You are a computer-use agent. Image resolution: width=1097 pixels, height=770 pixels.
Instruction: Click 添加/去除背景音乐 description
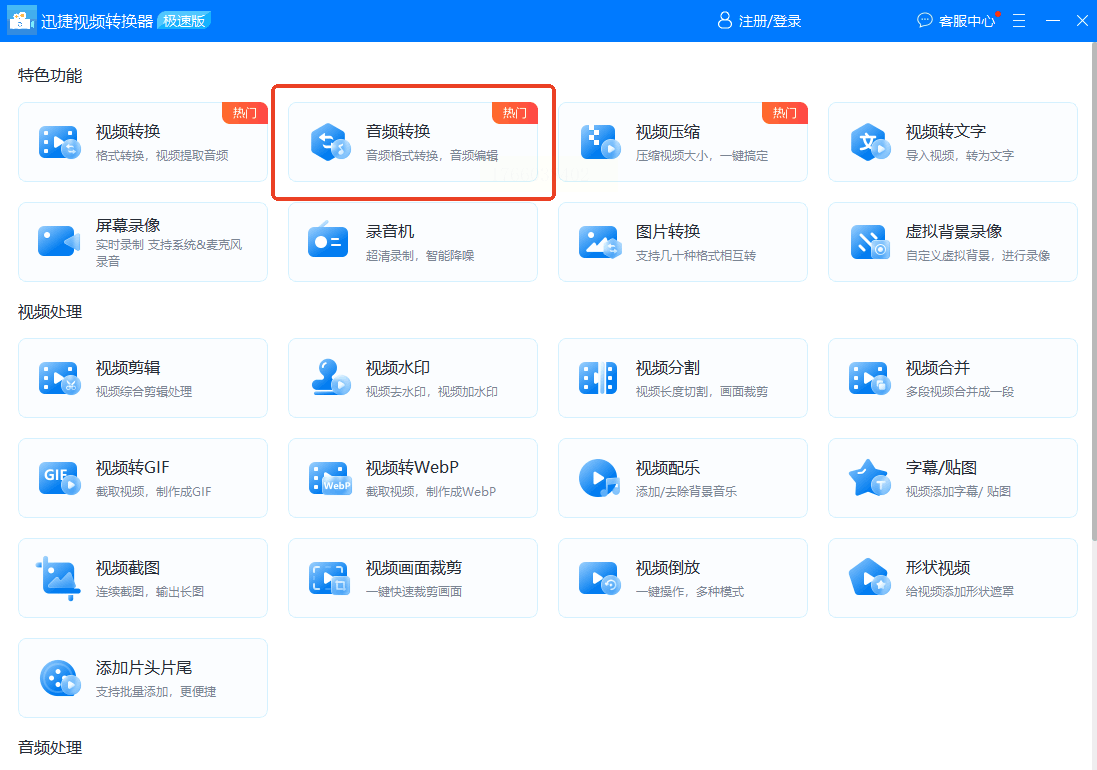[x=686, y=492]
